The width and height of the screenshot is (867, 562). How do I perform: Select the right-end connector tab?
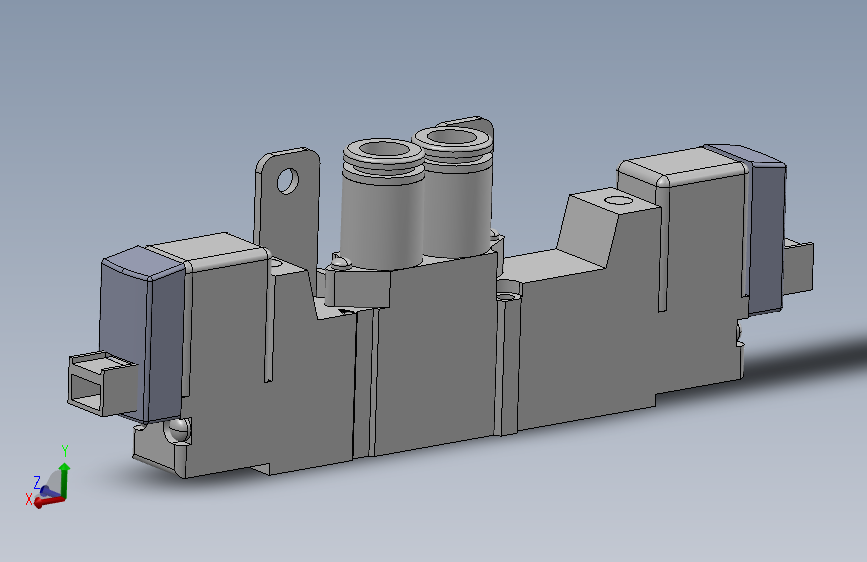(798, 268)
